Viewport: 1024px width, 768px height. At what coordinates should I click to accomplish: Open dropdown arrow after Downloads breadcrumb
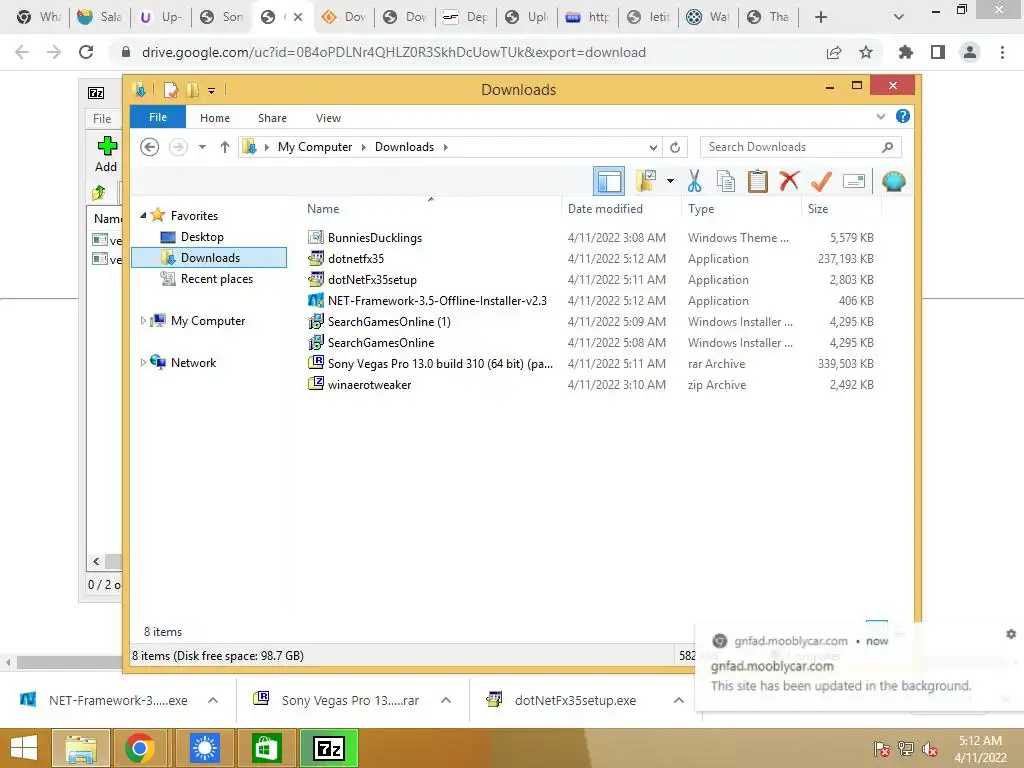tap(446, 147)
